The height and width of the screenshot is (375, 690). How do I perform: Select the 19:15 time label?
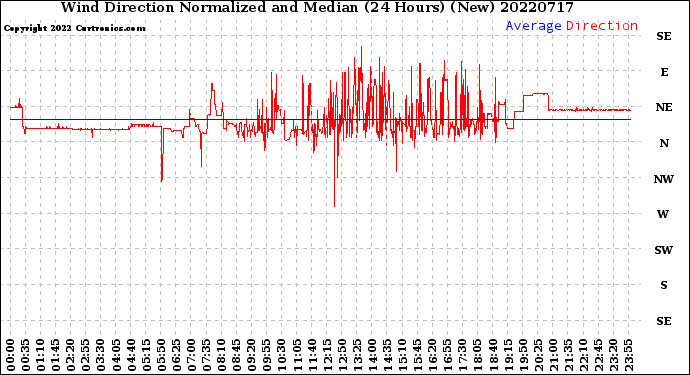(x=507, y=355)
